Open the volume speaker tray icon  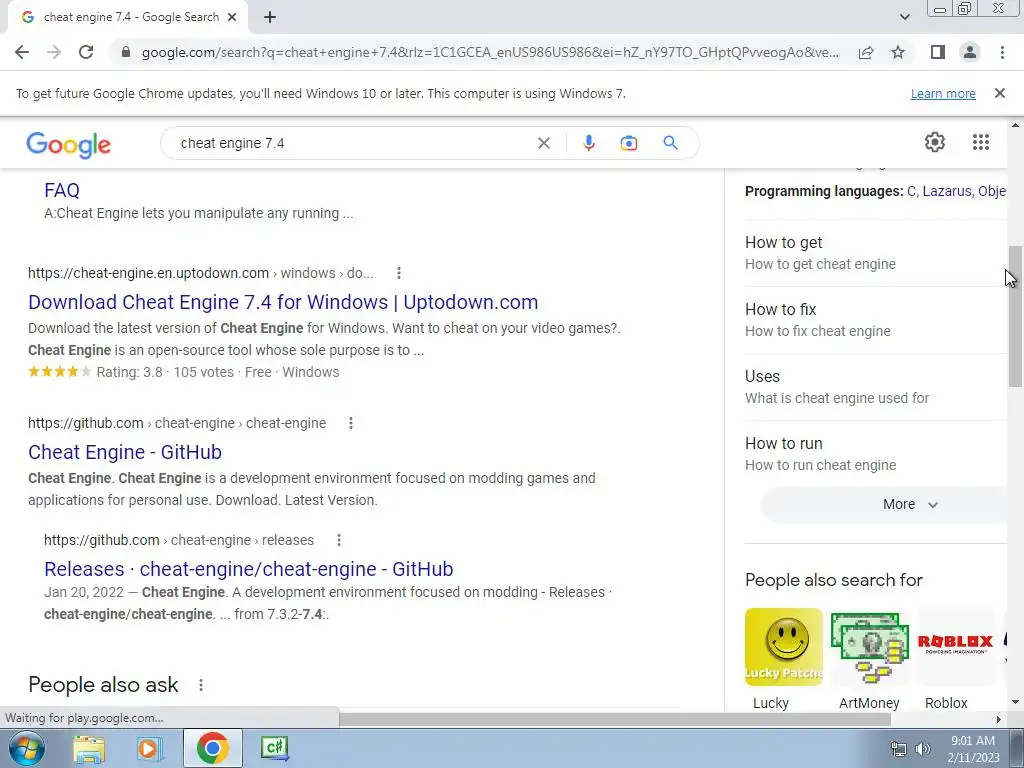point(923,749)
